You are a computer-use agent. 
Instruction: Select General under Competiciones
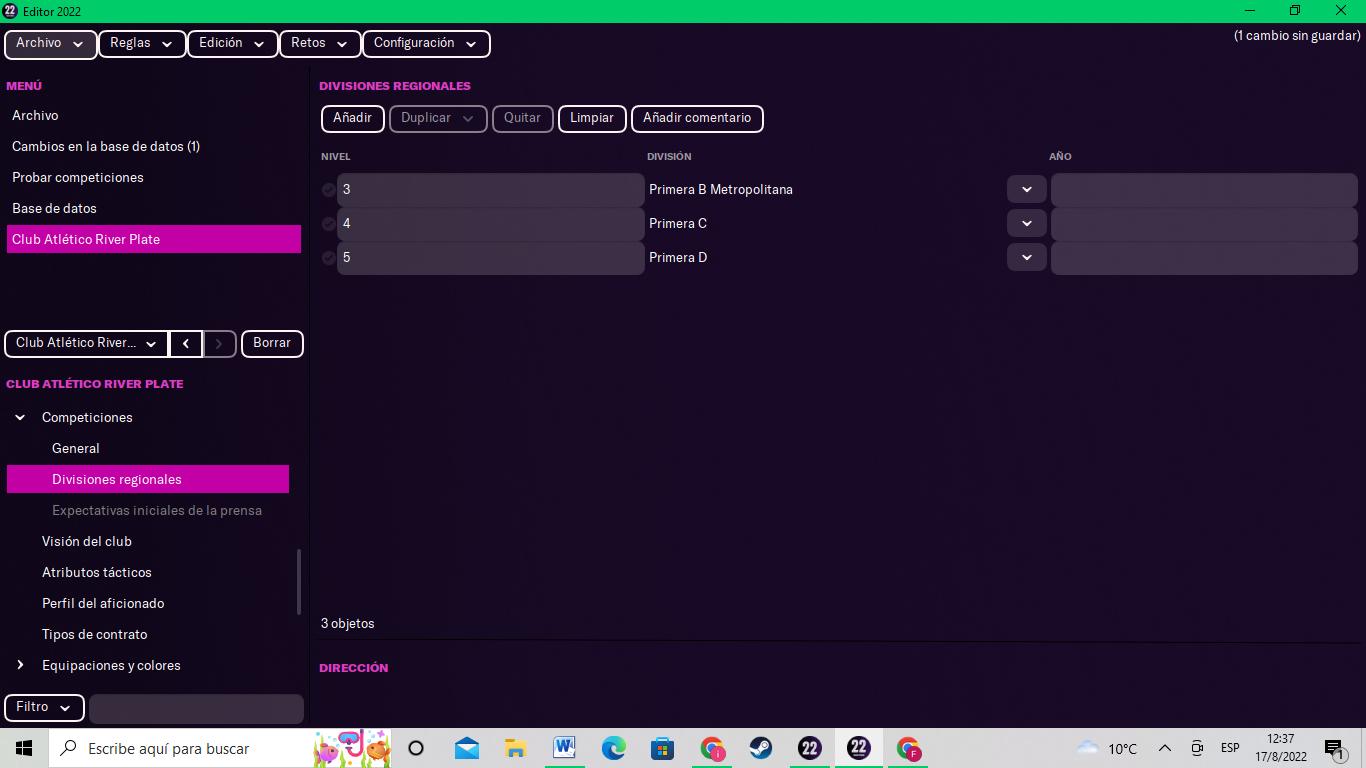[x=76, y=449]
